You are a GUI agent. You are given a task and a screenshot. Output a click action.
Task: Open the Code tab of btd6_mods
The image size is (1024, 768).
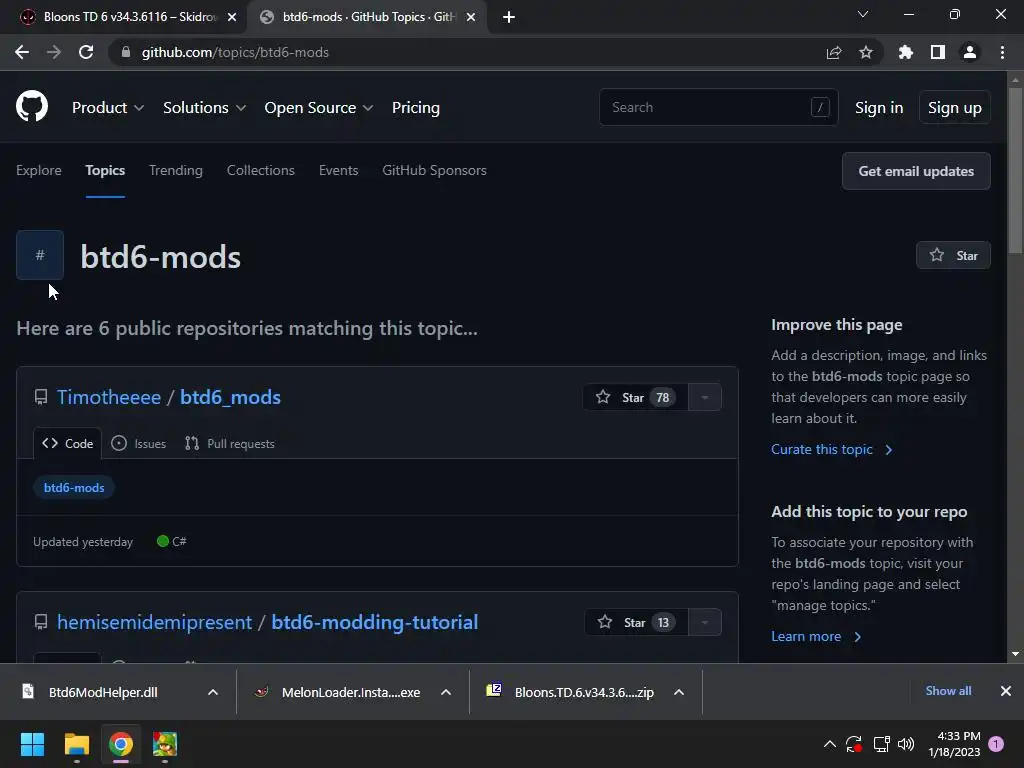67,443
